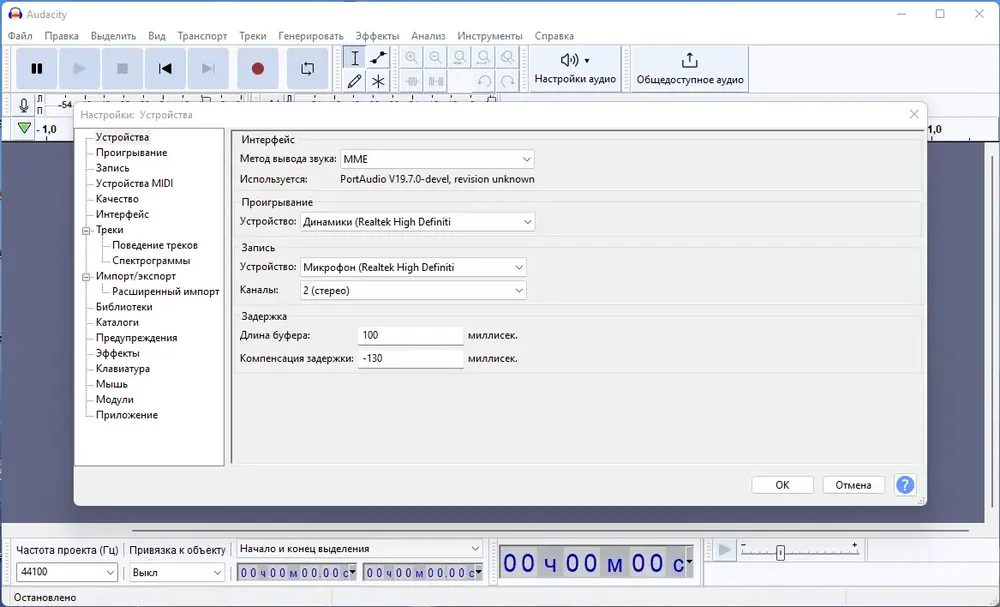Viewport: 1000px width, 607px height.
Task: Click Fit project to width icon
Action: pos(483,58)
